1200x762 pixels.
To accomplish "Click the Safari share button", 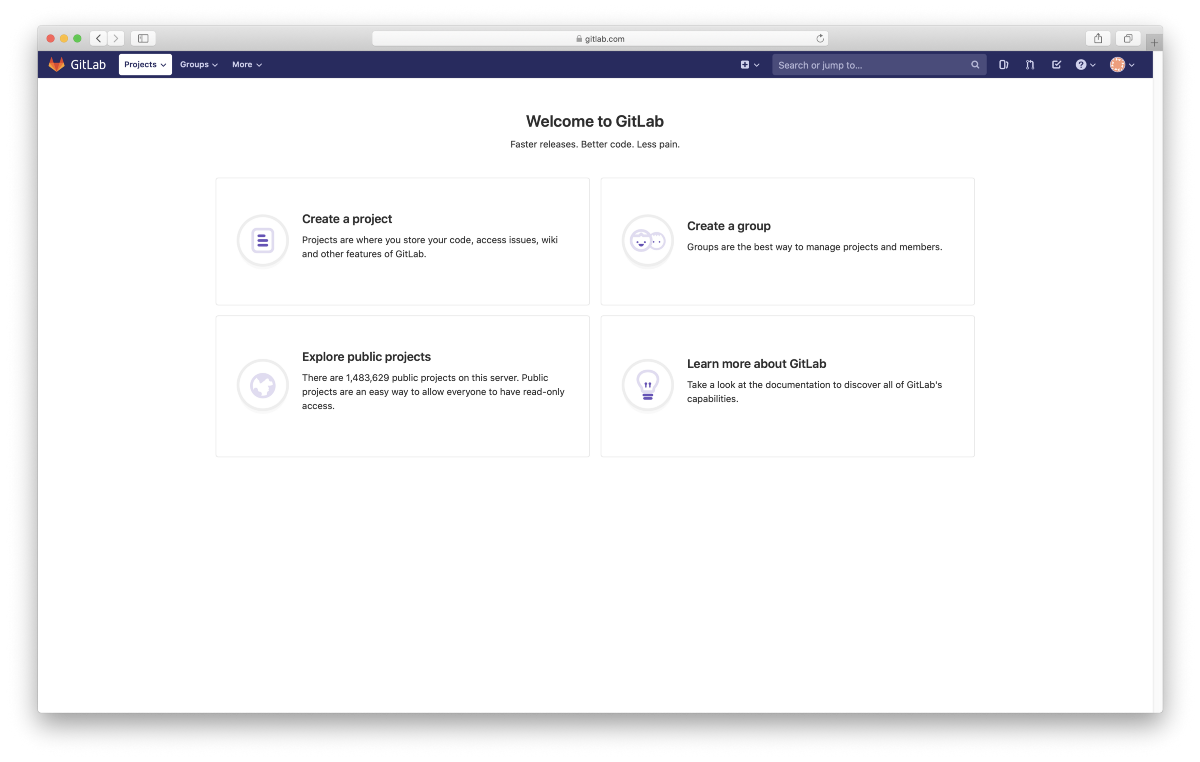I will (1098, 38).
